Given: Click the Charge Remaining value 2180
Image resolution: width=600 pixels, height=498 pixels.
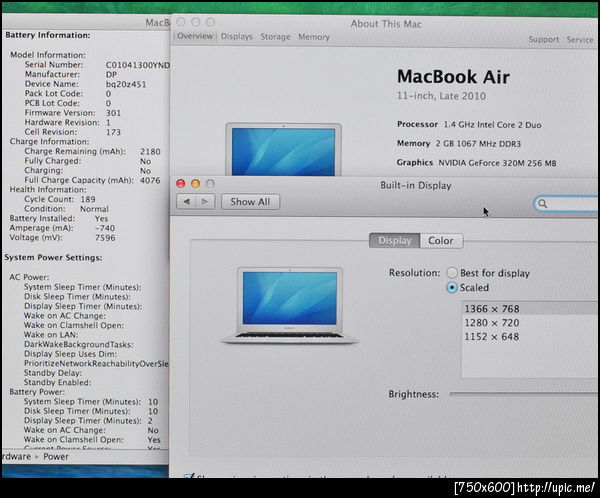Looking at the screenshot, I should (x=150, y=152).
